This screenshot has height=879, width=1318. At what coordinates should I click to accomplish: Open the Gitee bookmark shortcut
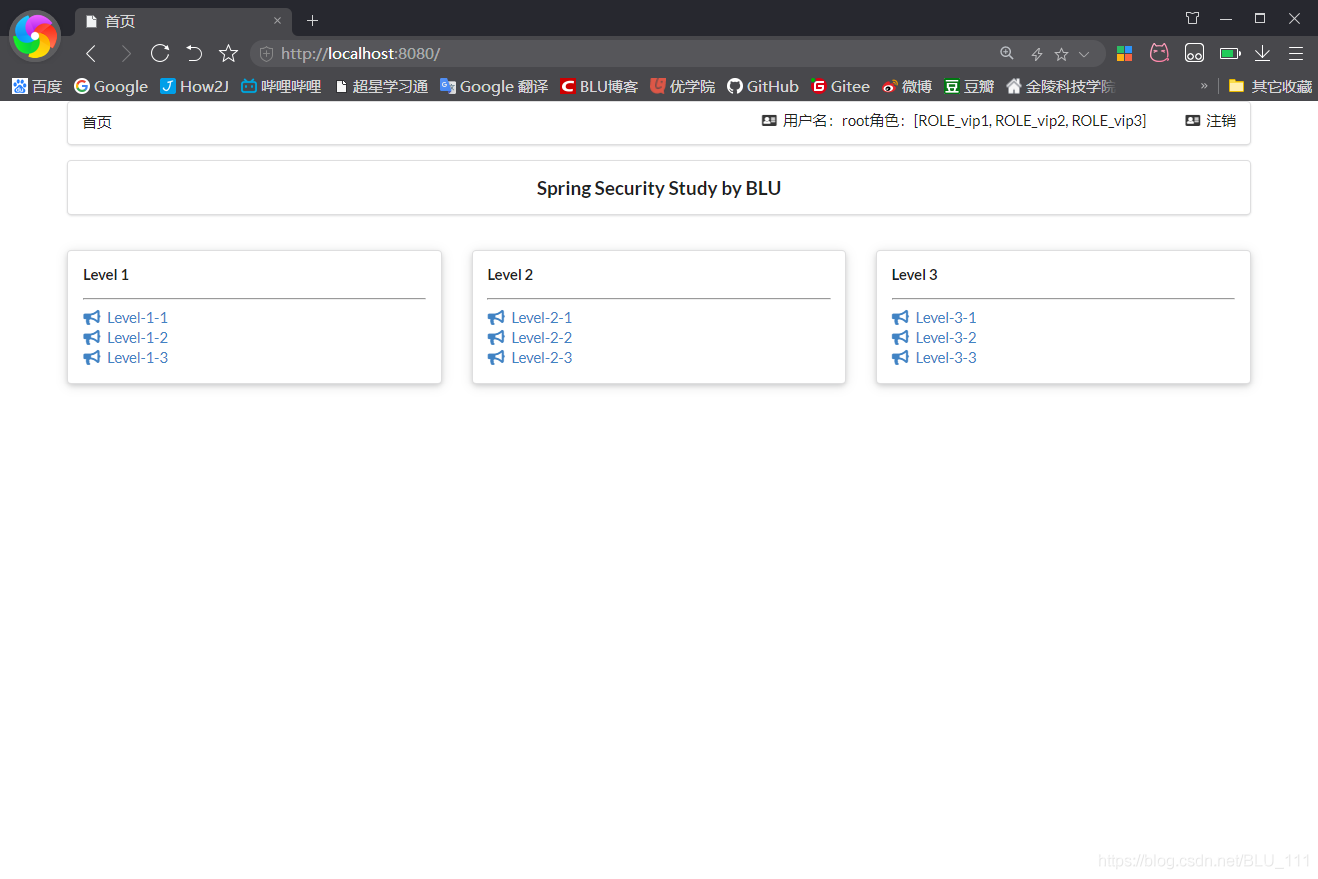point(840,86)
